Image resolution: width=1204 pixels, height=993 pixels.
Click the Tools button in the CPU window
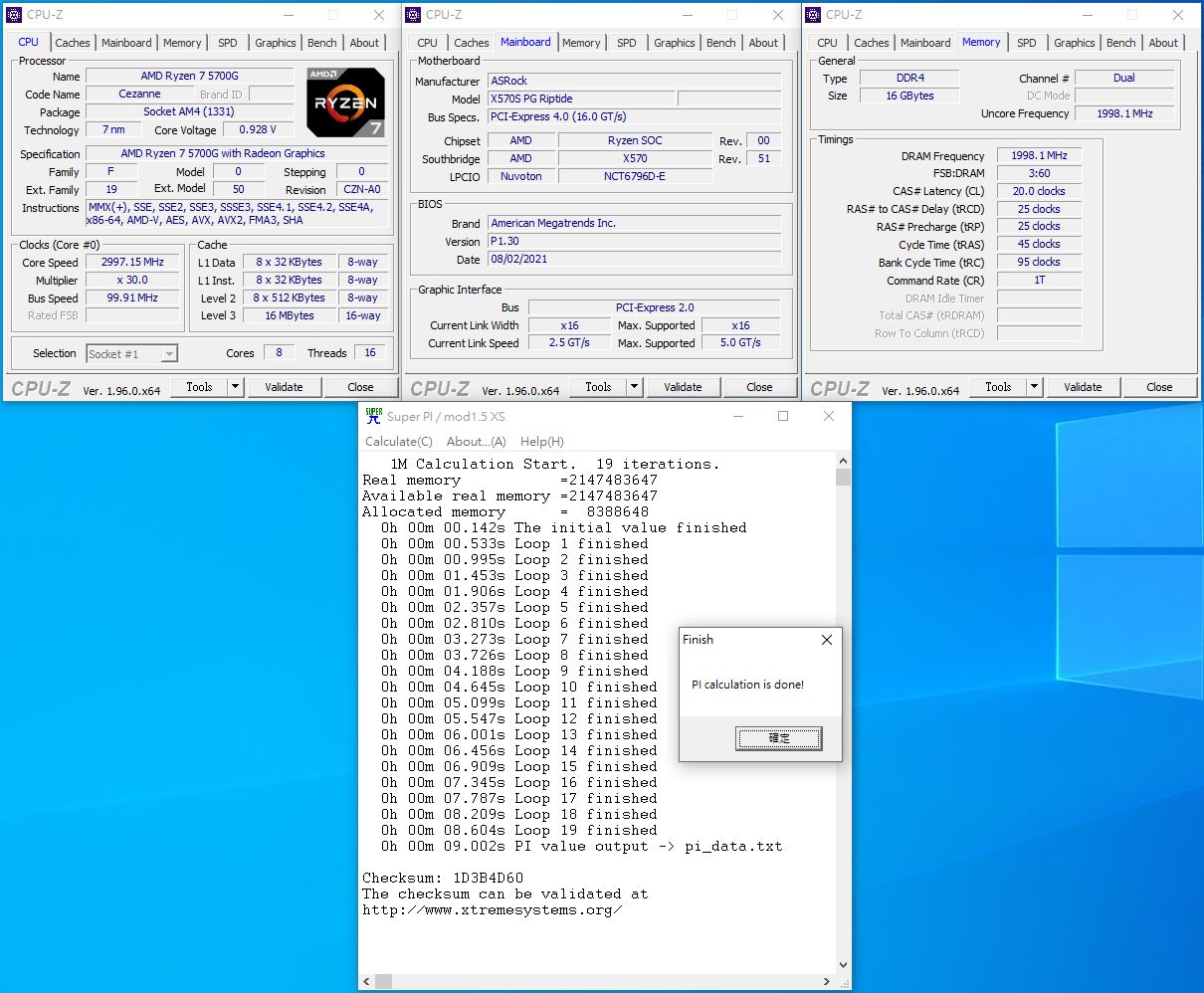pyautogui.click(x=200, y=387)
